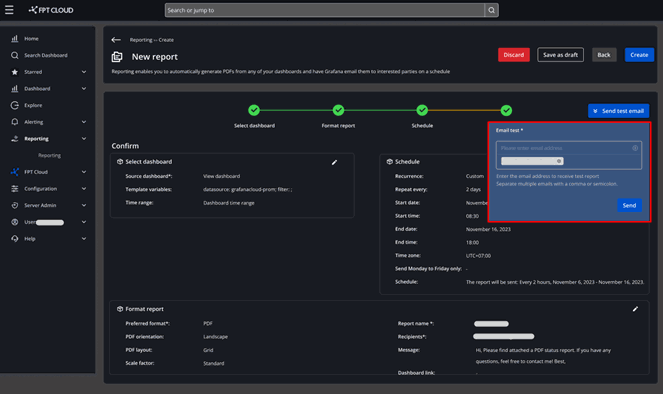Viewport: 663px width, 394px height.
Task: Click the 'Landscape' PDF orientation value
Action: coord(215,337)
